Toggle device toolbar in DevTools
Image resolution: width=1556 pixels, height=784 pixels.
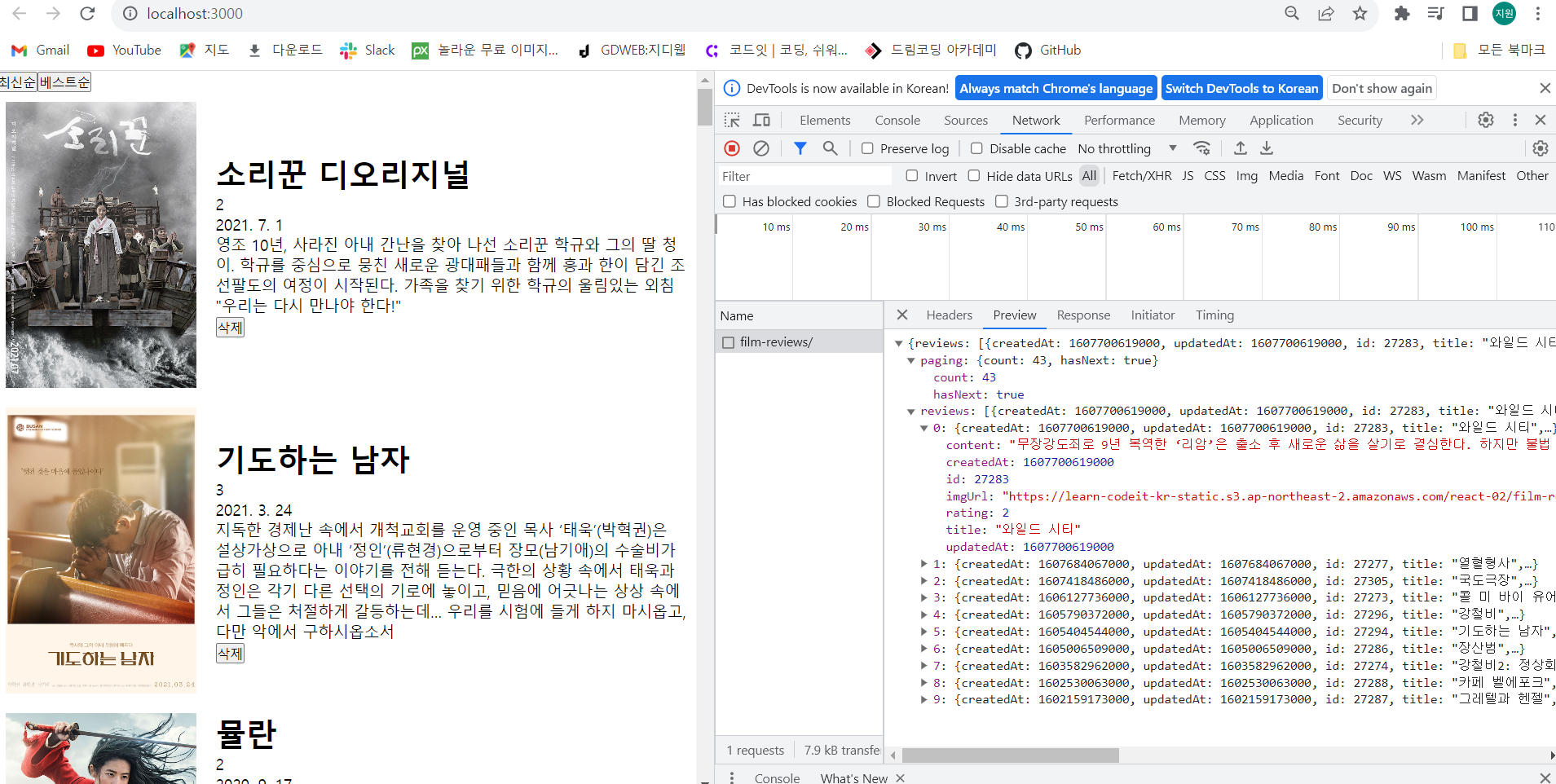761,121
